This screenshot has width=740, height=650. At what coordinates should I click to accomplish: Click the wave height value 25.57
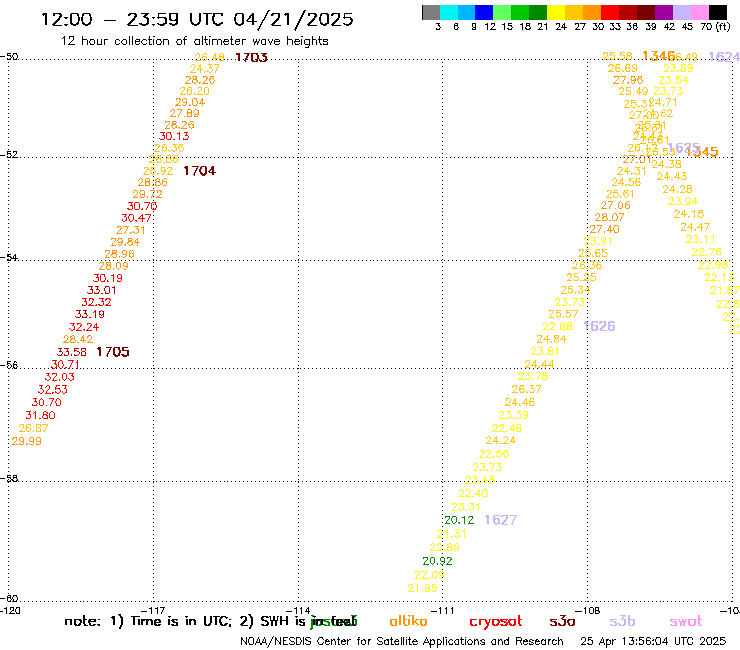(x=563, y=314)
